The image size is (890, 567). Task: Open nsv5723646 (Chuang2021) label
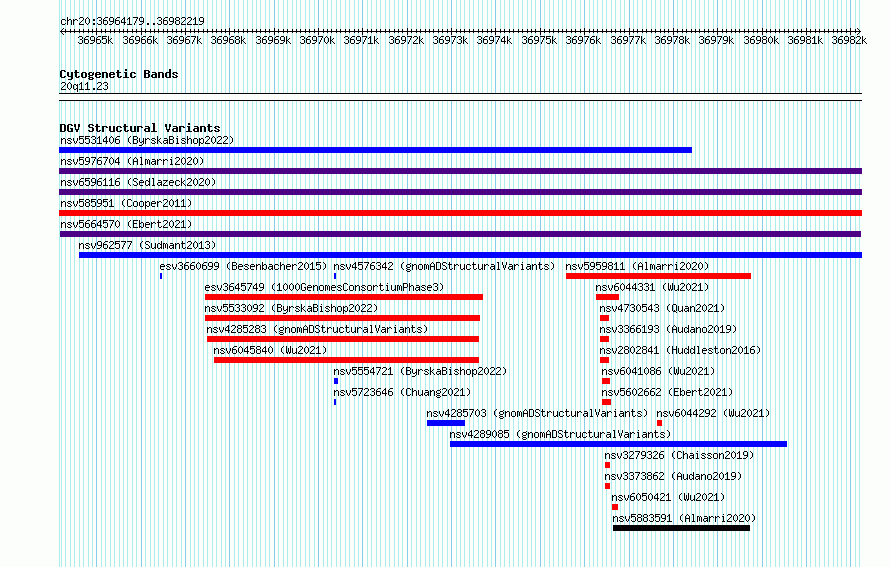pos(402,392)
